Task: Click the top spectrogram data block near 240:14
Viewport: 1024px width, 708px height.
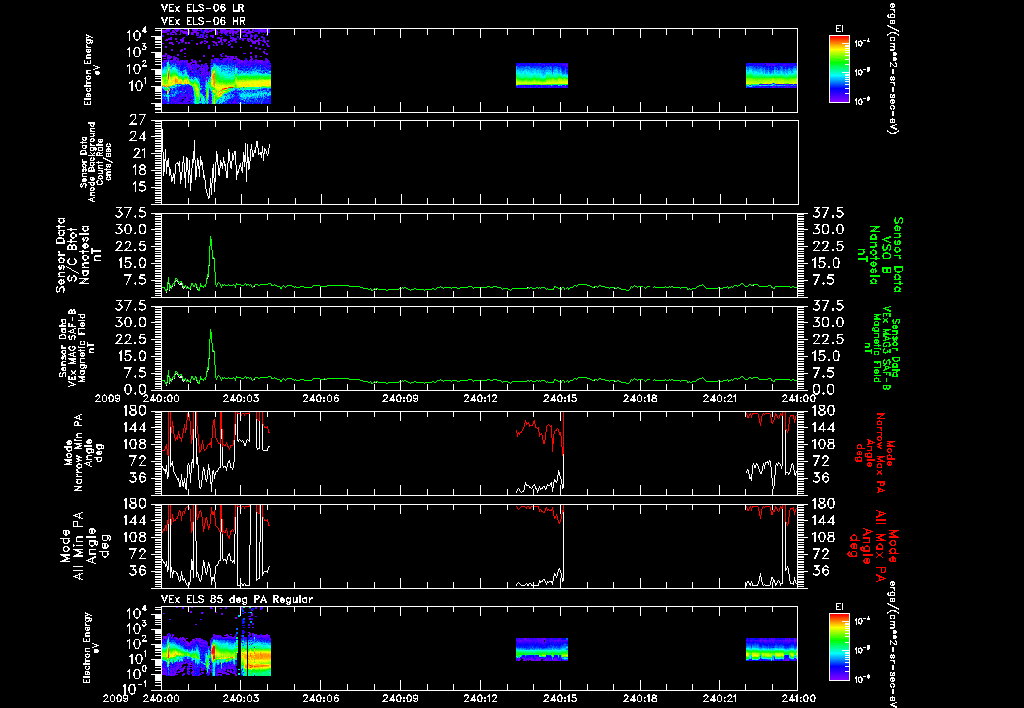Action: (541, 75)
